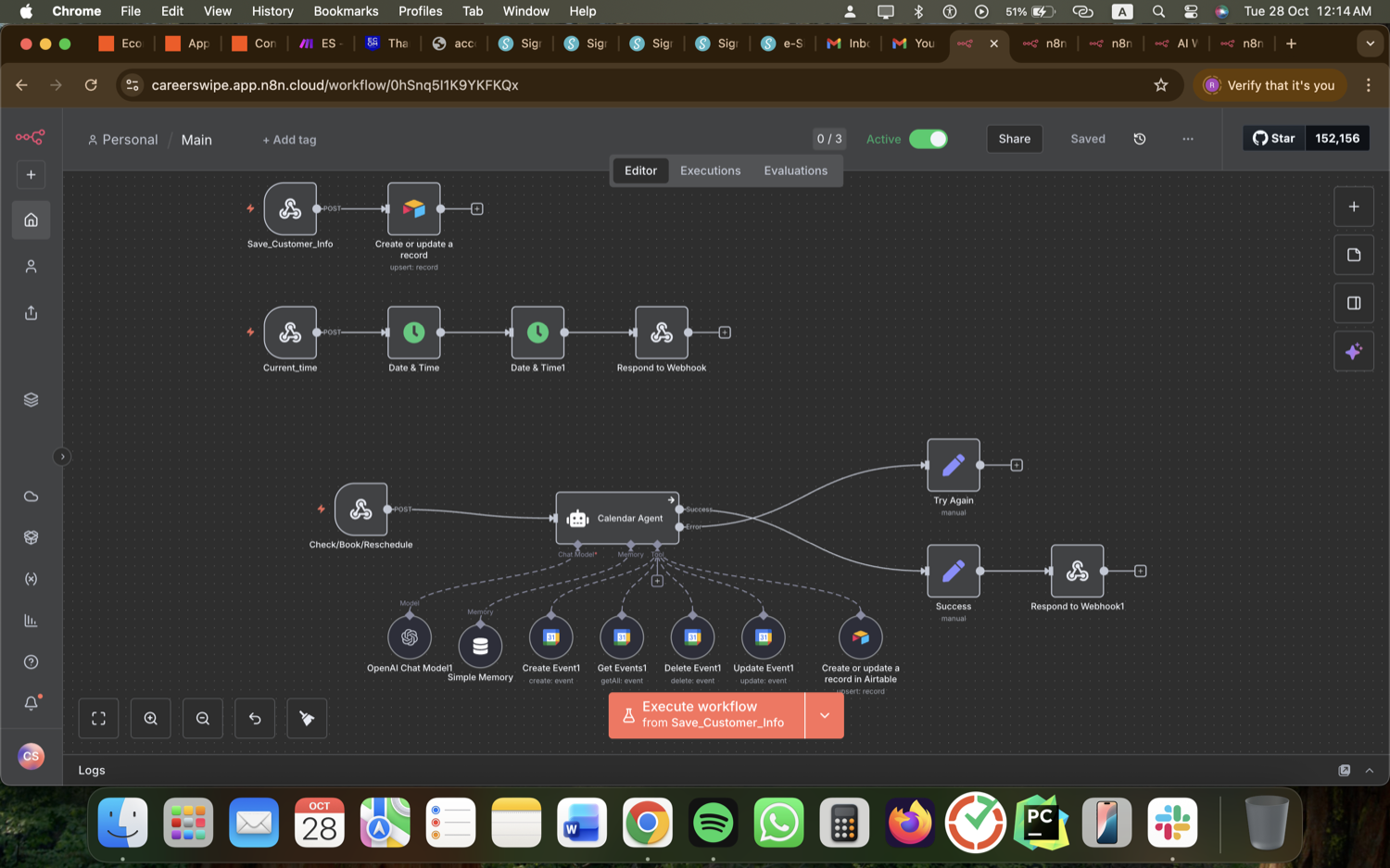The width and height of the screenshot is (1390, 868).
Task: Open the History menu in menu bar
Action: tap(272, 11)
